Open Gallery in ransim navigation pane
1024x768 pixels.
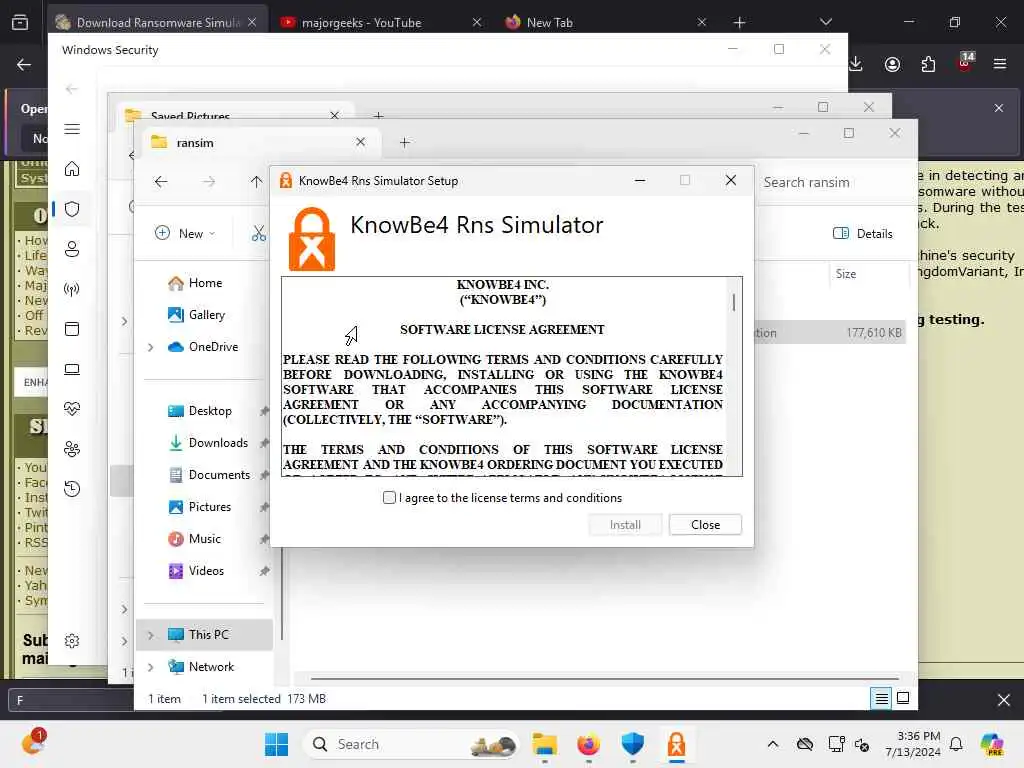tap(197, 315)
